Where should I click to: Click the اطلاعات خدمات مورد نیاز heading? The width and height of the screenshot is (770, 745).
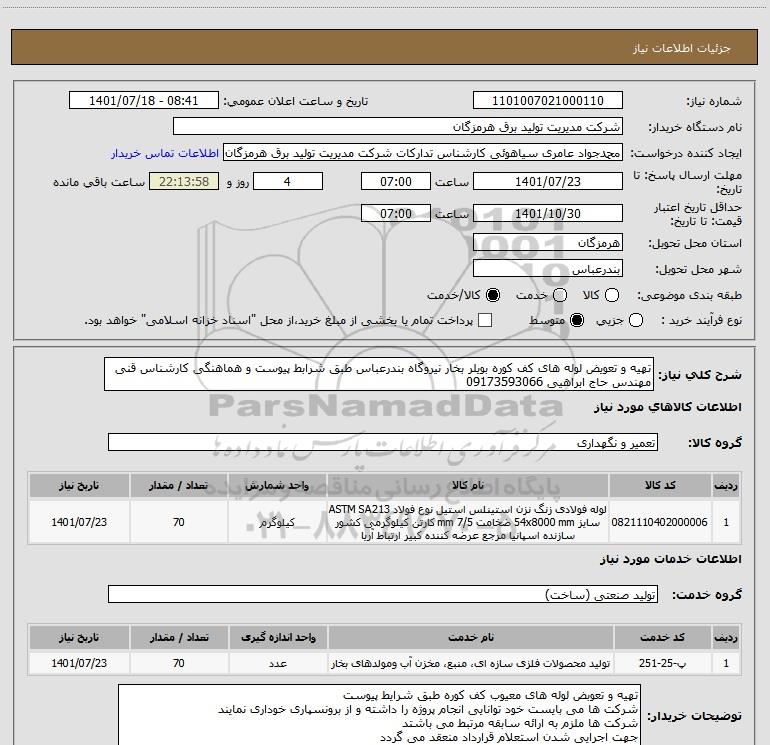(671, 559)
